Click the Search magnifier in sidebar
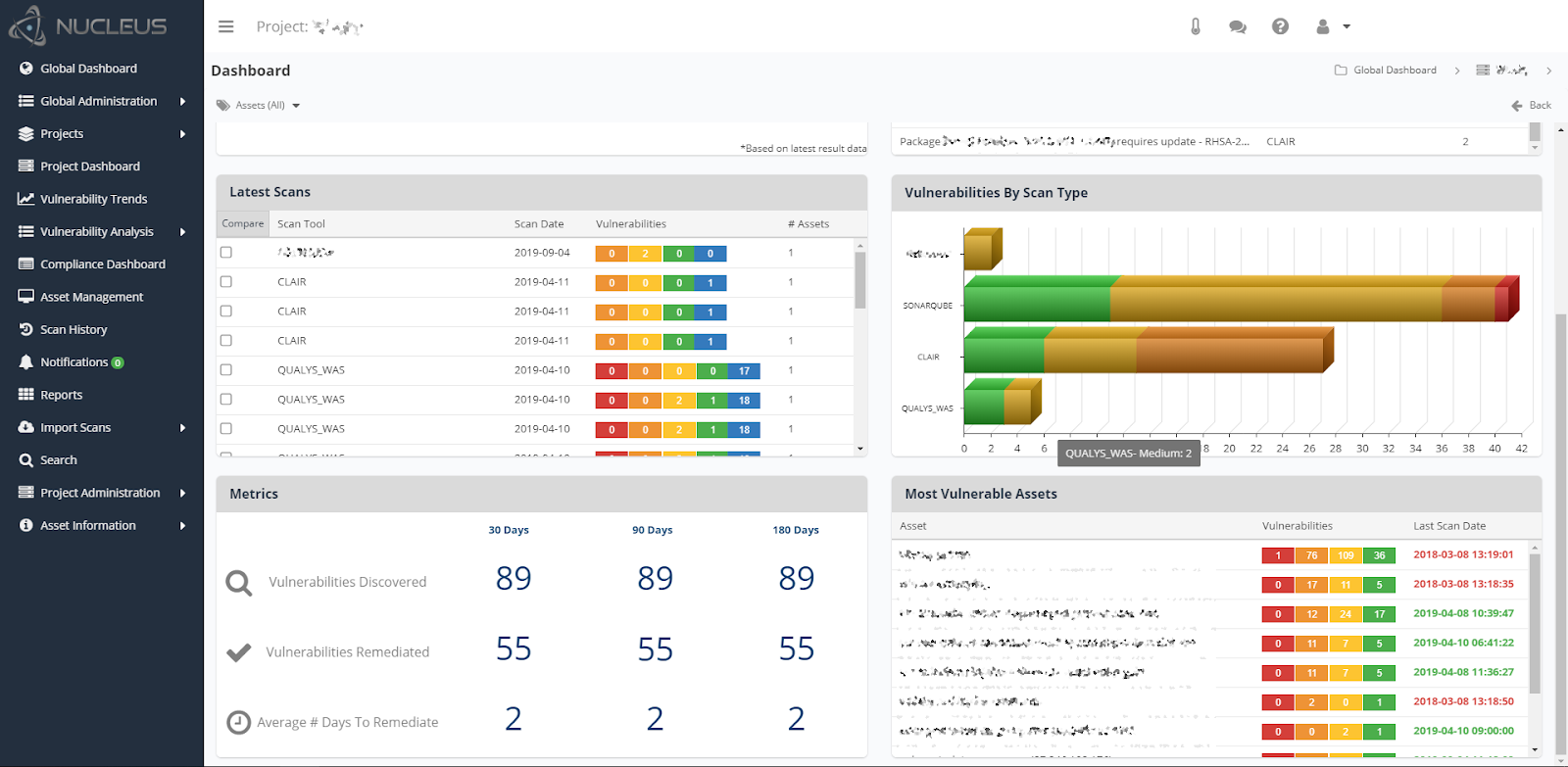This screenshot has width=1568, height=767. (x=26, y=459)
